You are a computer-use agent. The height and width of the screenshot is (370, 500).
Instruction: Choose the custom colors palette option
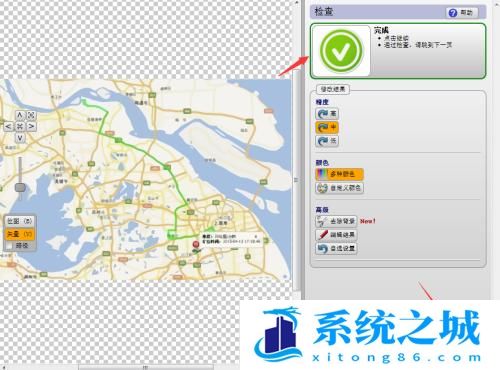tap(339, 188)
